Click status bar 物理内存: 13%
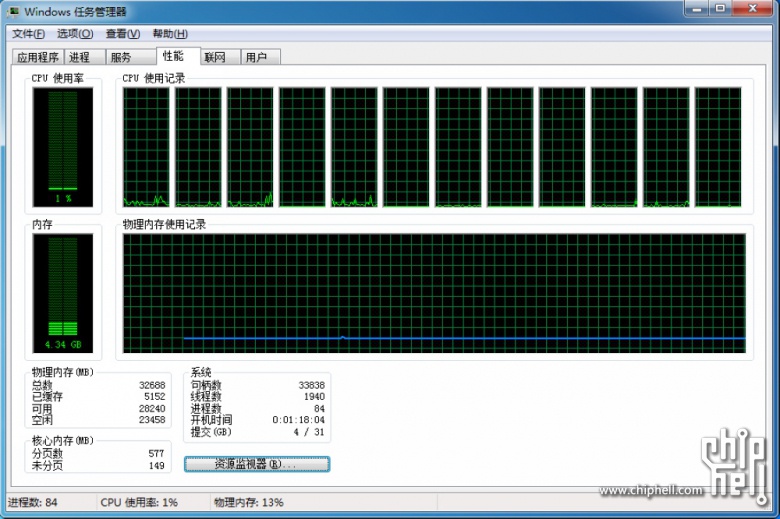 [x=249, y=503]
